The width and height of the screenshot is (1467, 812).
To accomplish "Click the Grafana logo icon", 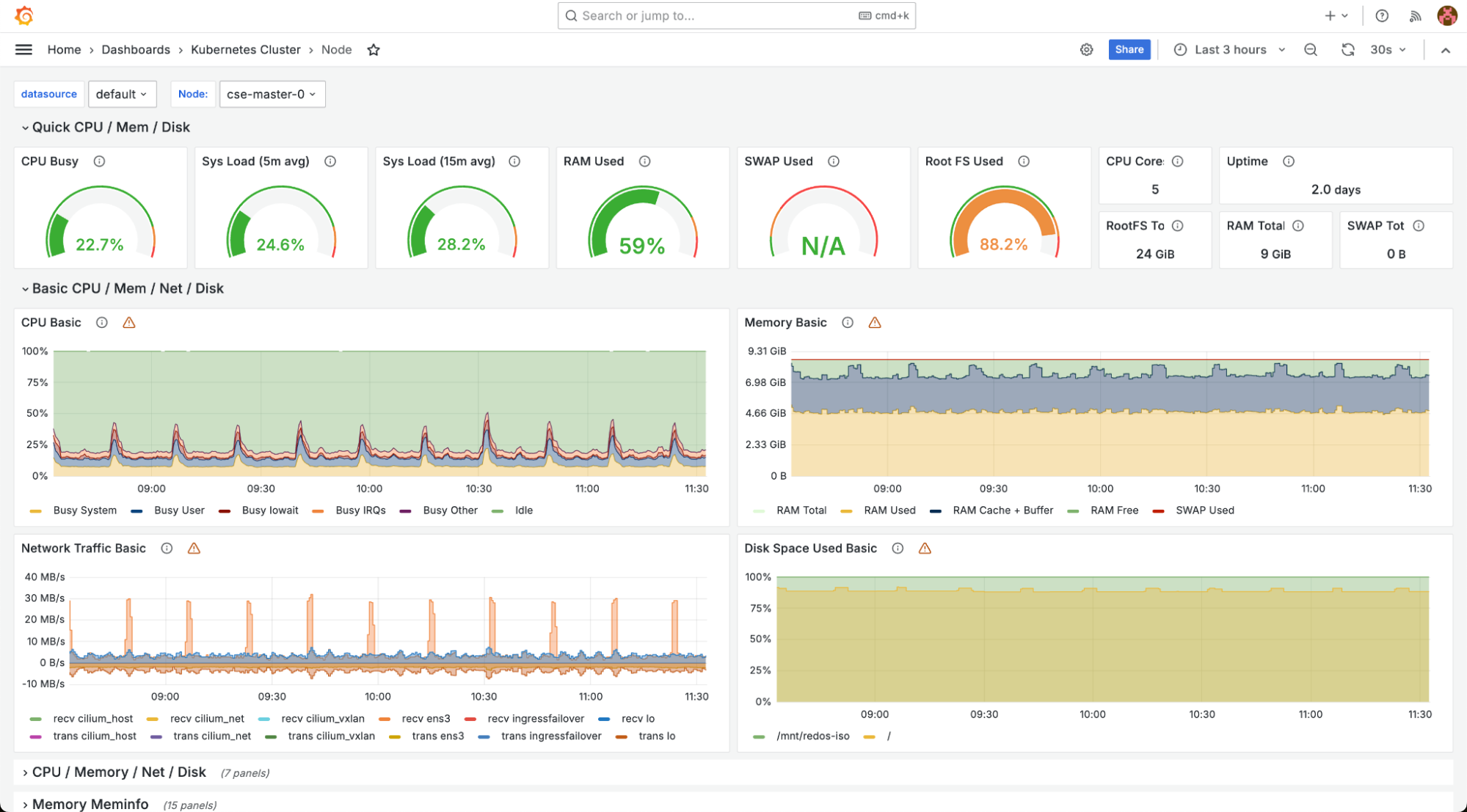I will (24, 15).
